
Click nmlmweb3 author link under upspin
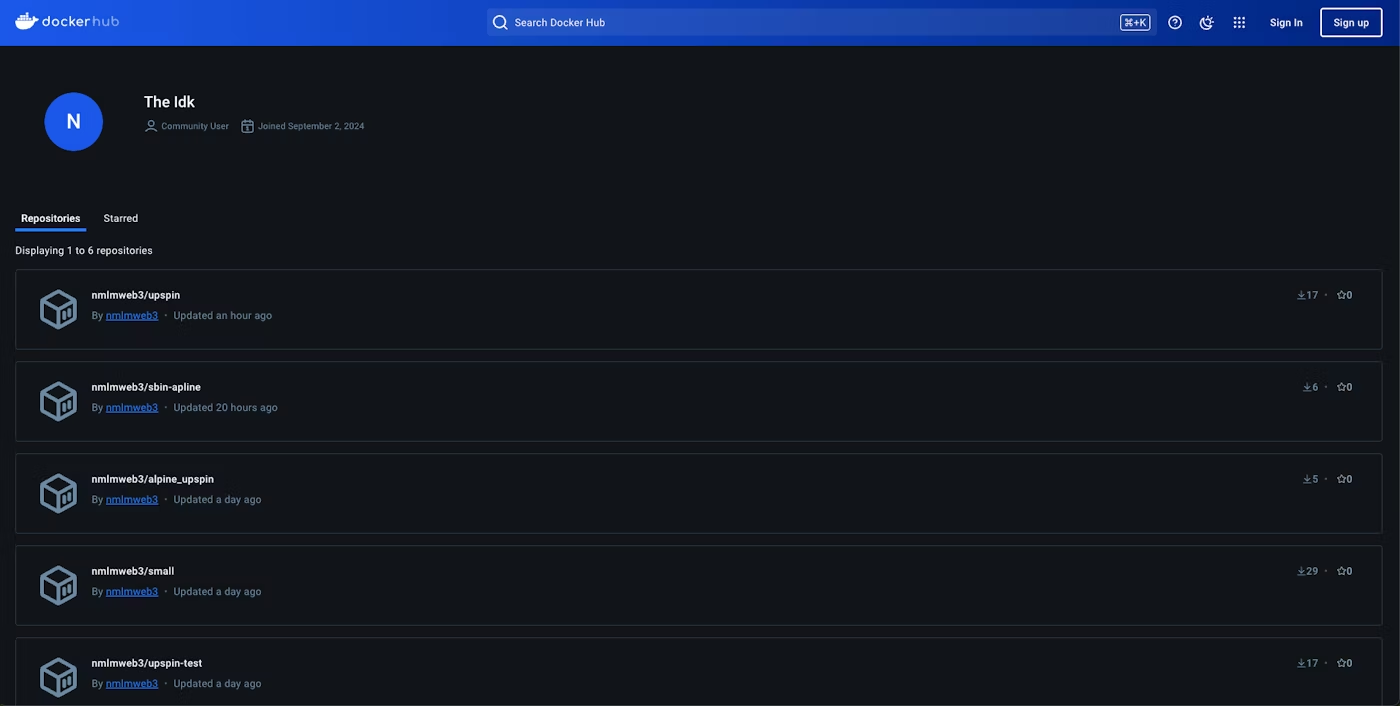[132, 315]
